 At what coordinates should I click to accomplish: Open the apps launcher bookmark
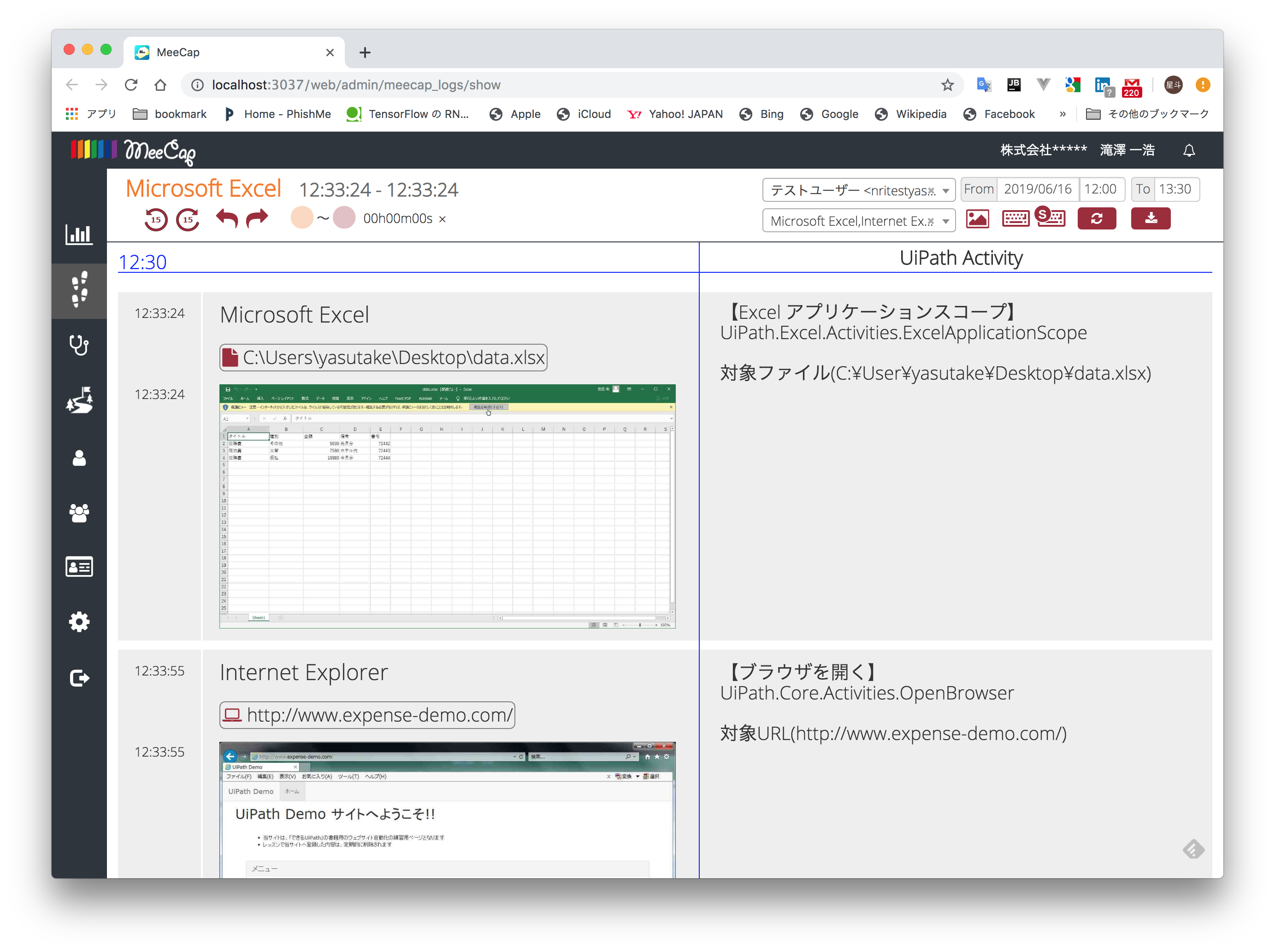pyautogui.click(x=91, y=114)
